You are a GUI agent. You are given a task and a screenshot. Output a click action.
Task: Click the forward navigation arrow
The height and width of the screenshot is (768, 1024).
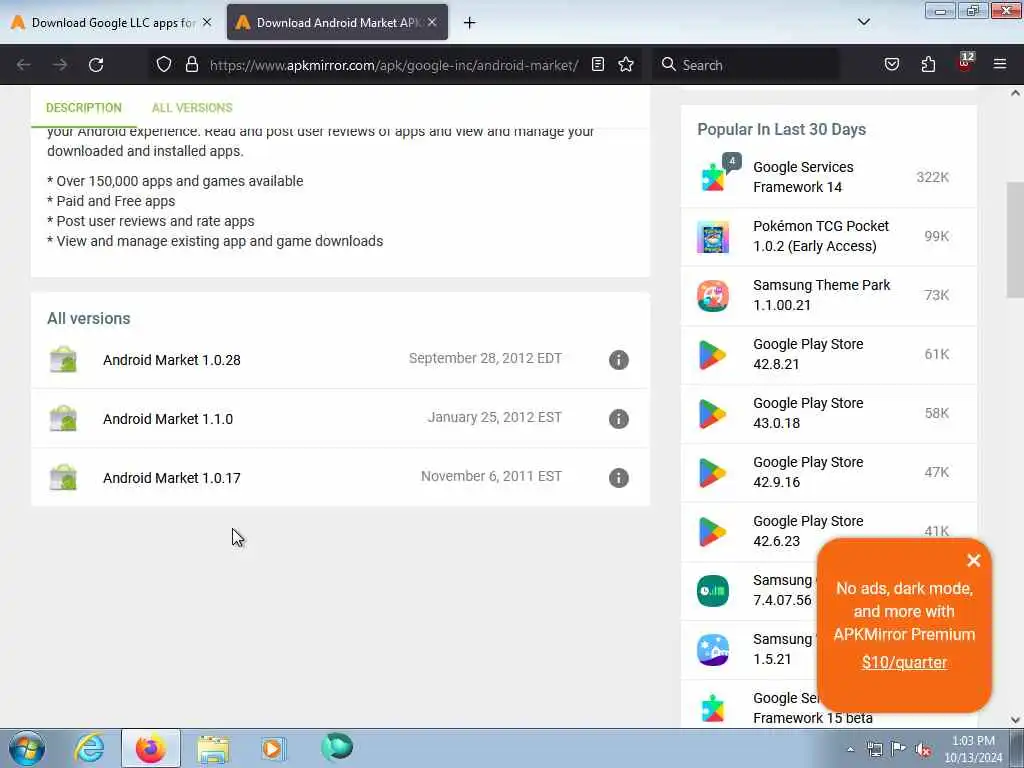(60, 65)
